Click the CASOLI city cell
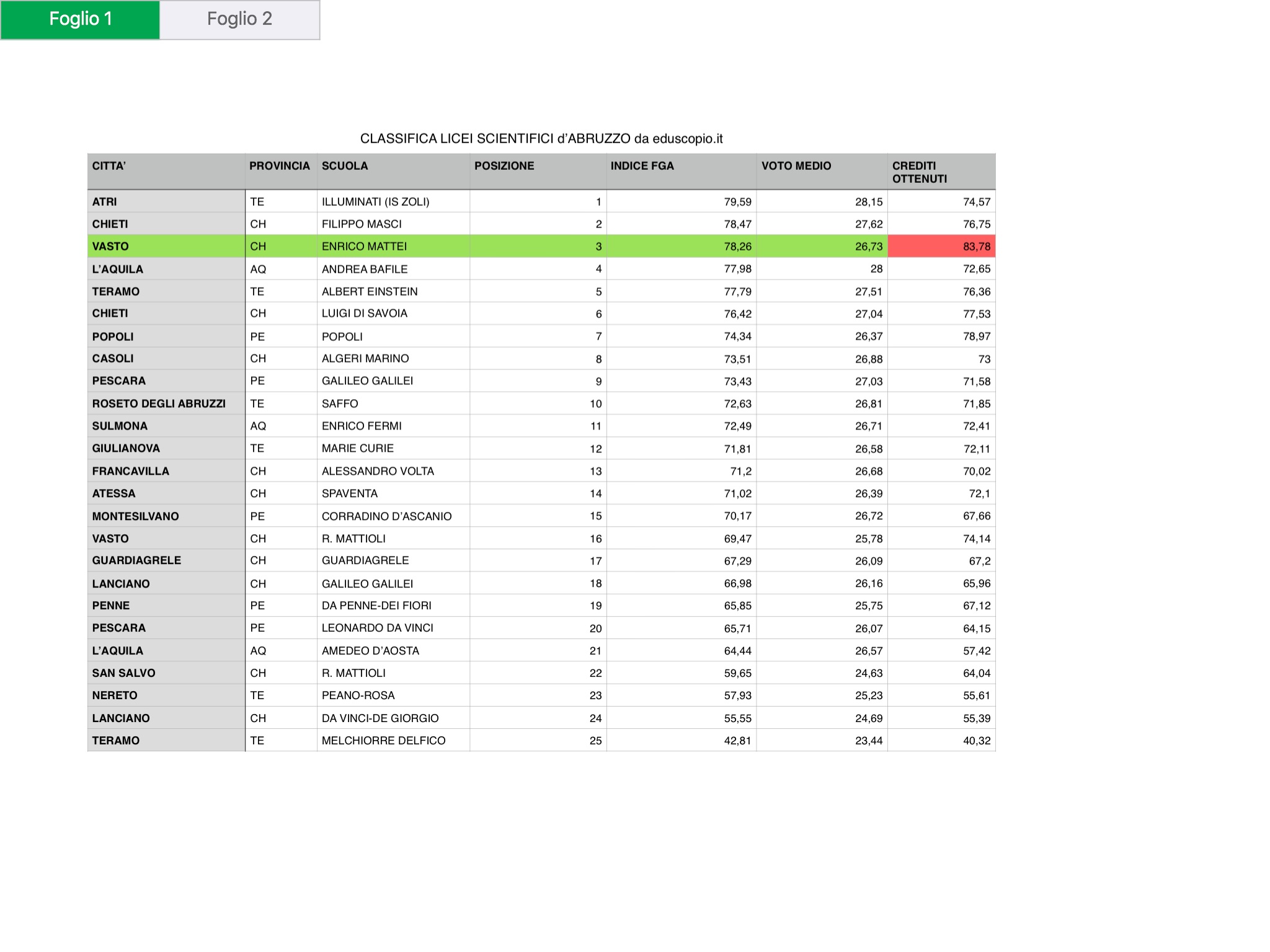Viewport: 1270px width, 952px height. (x=166, y=358)
